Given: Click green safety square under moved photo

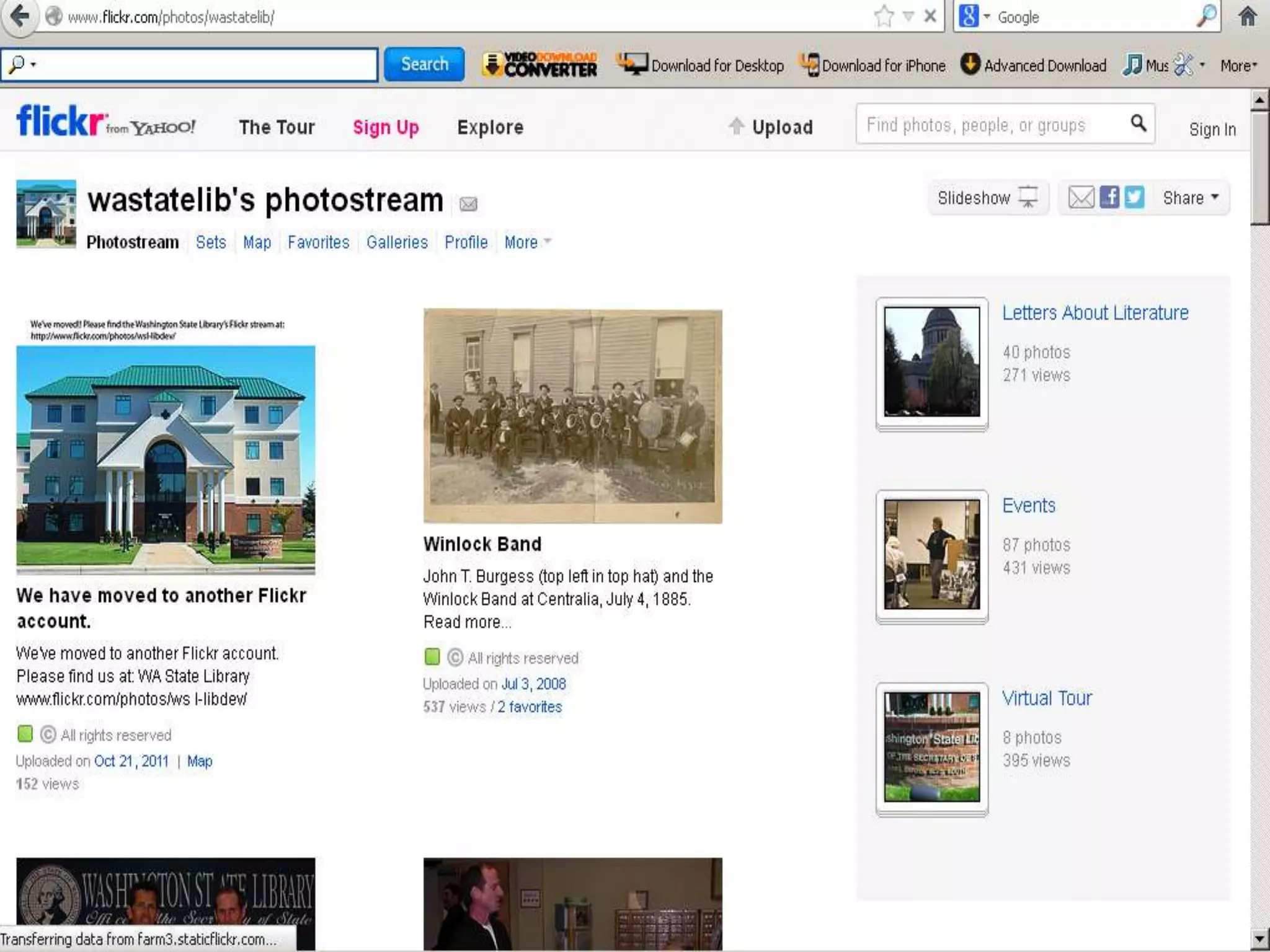Looking at the screenshot, I should [x=25, y=734].
